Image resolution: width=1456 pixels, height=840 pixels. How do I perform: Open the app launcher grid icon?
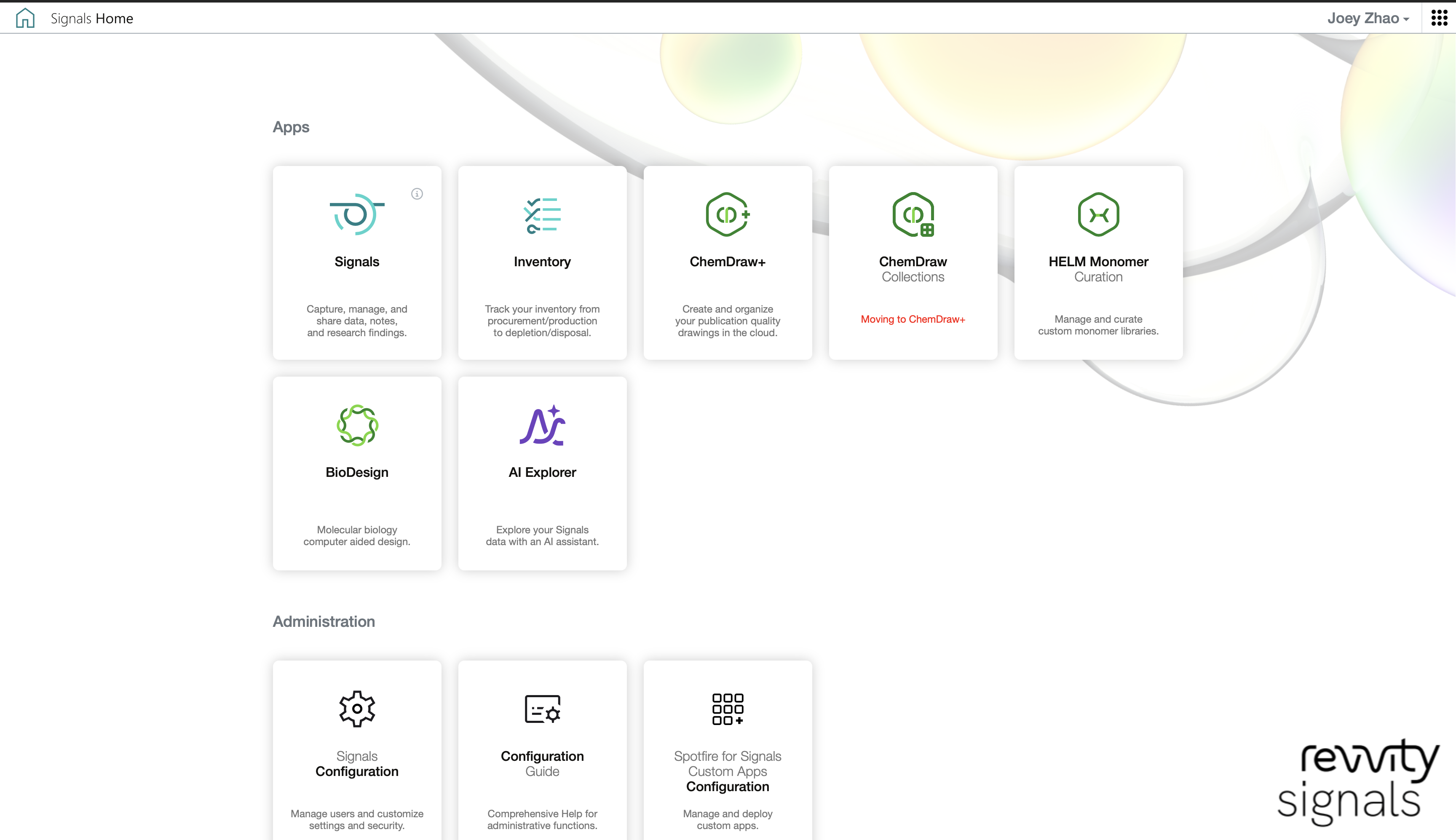[1439, 18]
